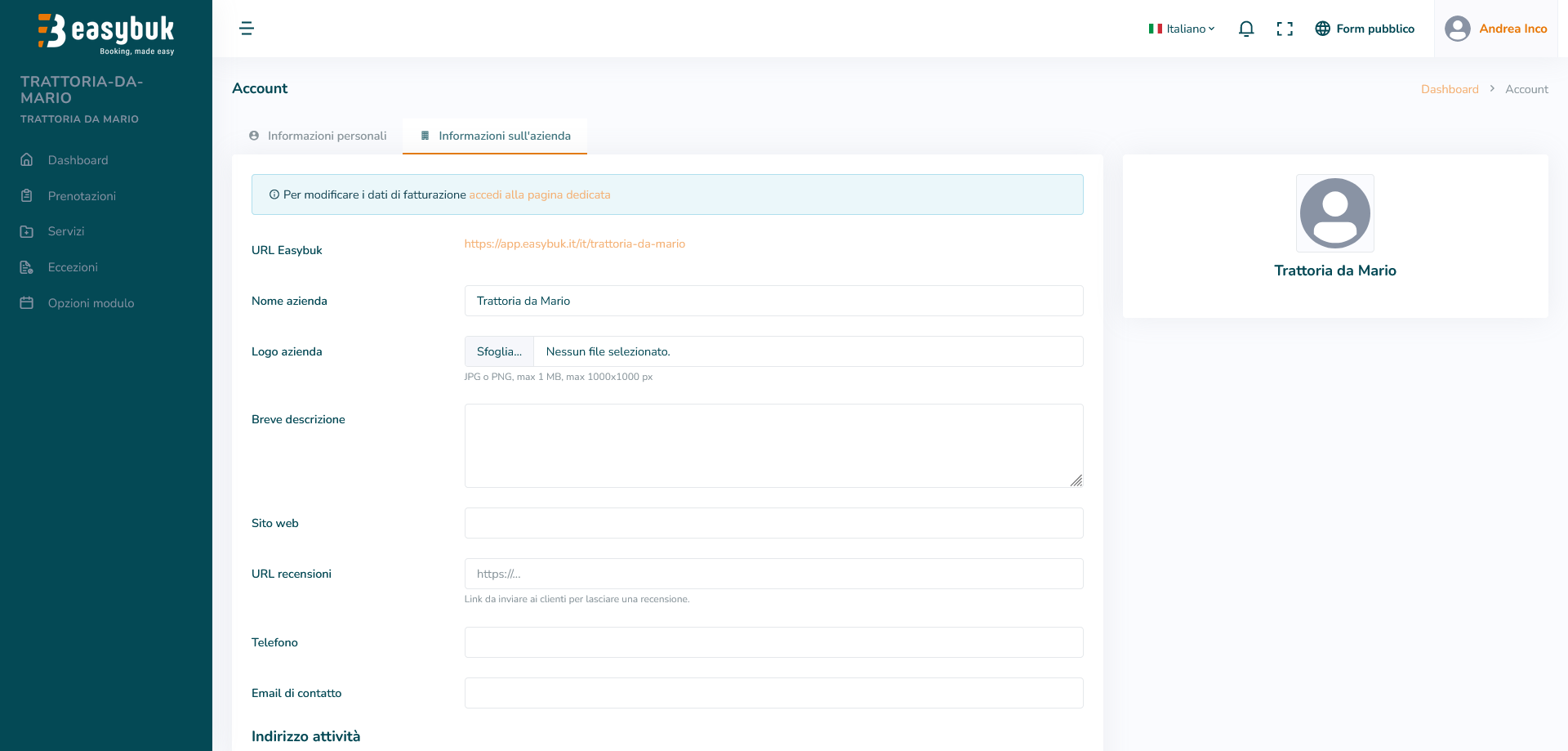Open the Italiano language dropdown

(1182, 29)
